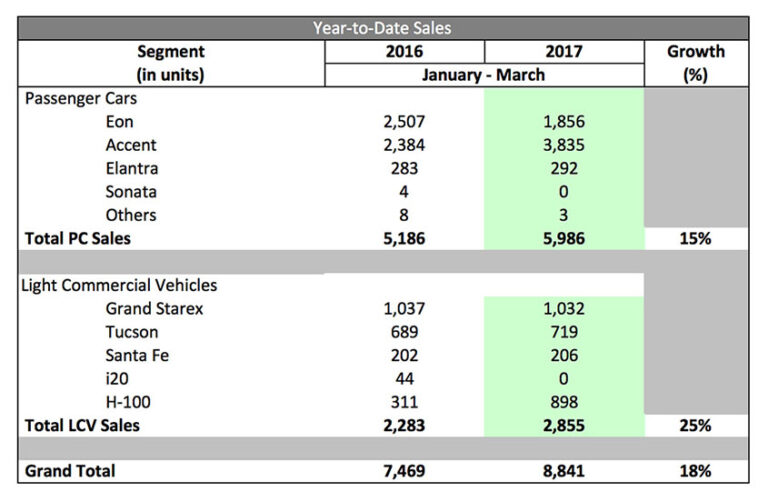Click the "Total PC Sales" row label
The height and width of the screenshot is (502, 768).
point(78,239)
